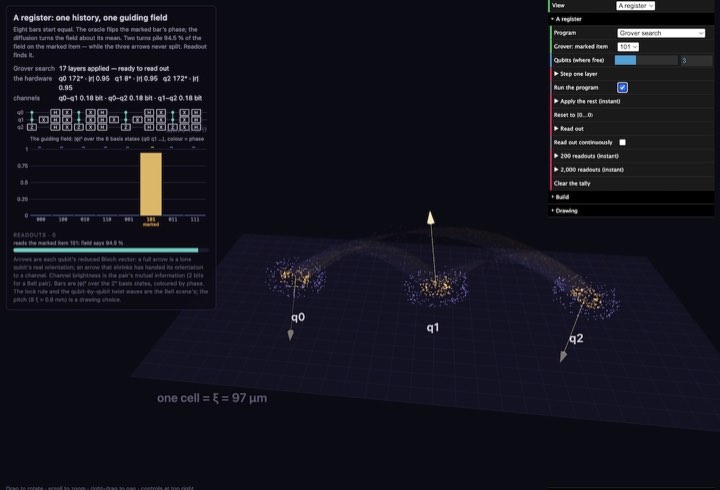
Task: Click the text '17 layers applied — ready to read out'
Action: click(x=114, y=68)
